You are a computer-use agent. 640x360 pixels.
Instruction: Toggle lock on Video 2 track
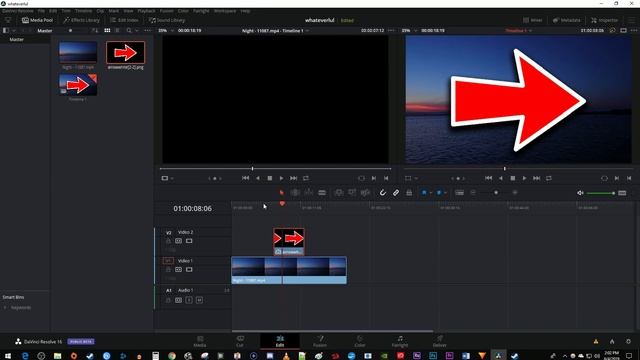pyautogui.click(x=168, y=241)
